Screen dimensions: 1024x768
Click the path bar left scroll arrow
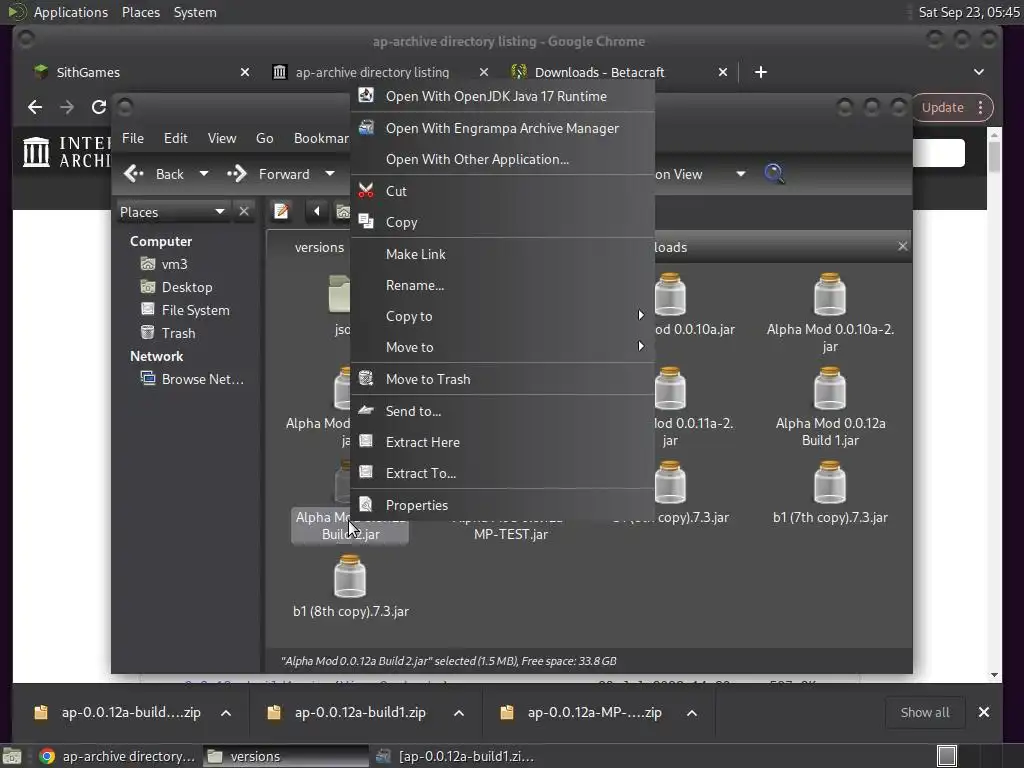click(x=317, y=212)
